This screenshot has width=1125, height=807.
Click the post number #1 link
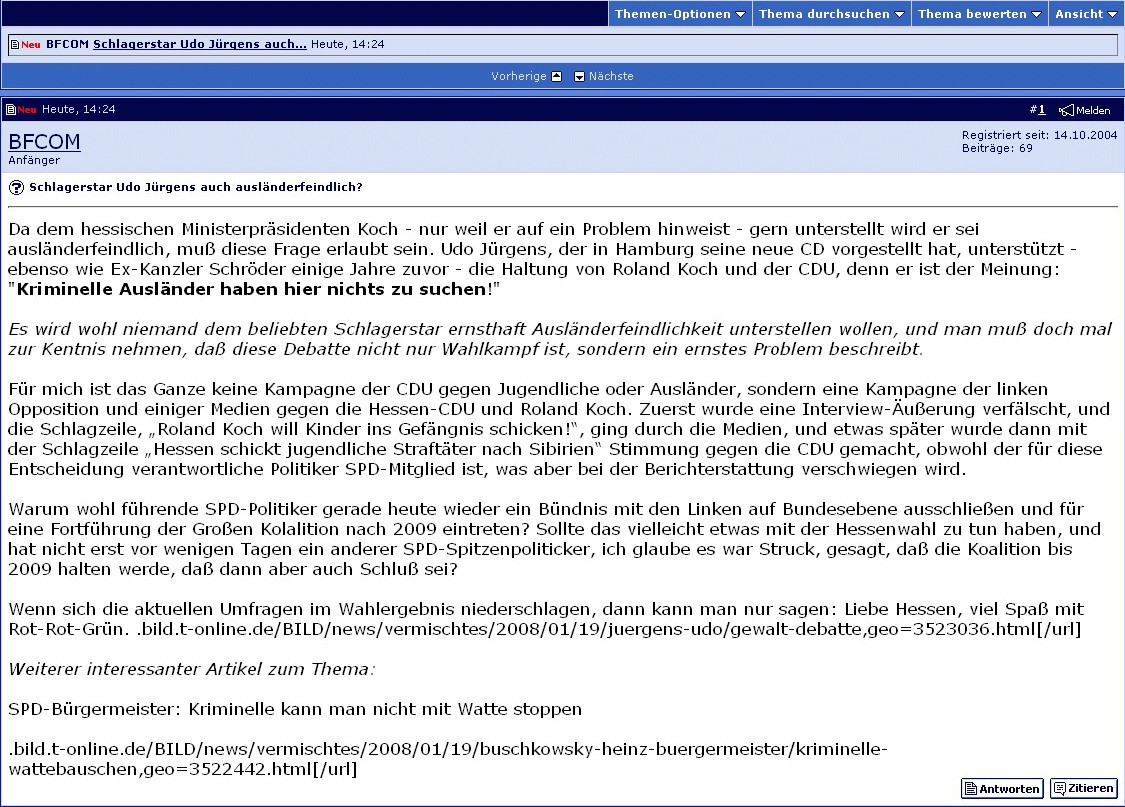point(1040,110)
